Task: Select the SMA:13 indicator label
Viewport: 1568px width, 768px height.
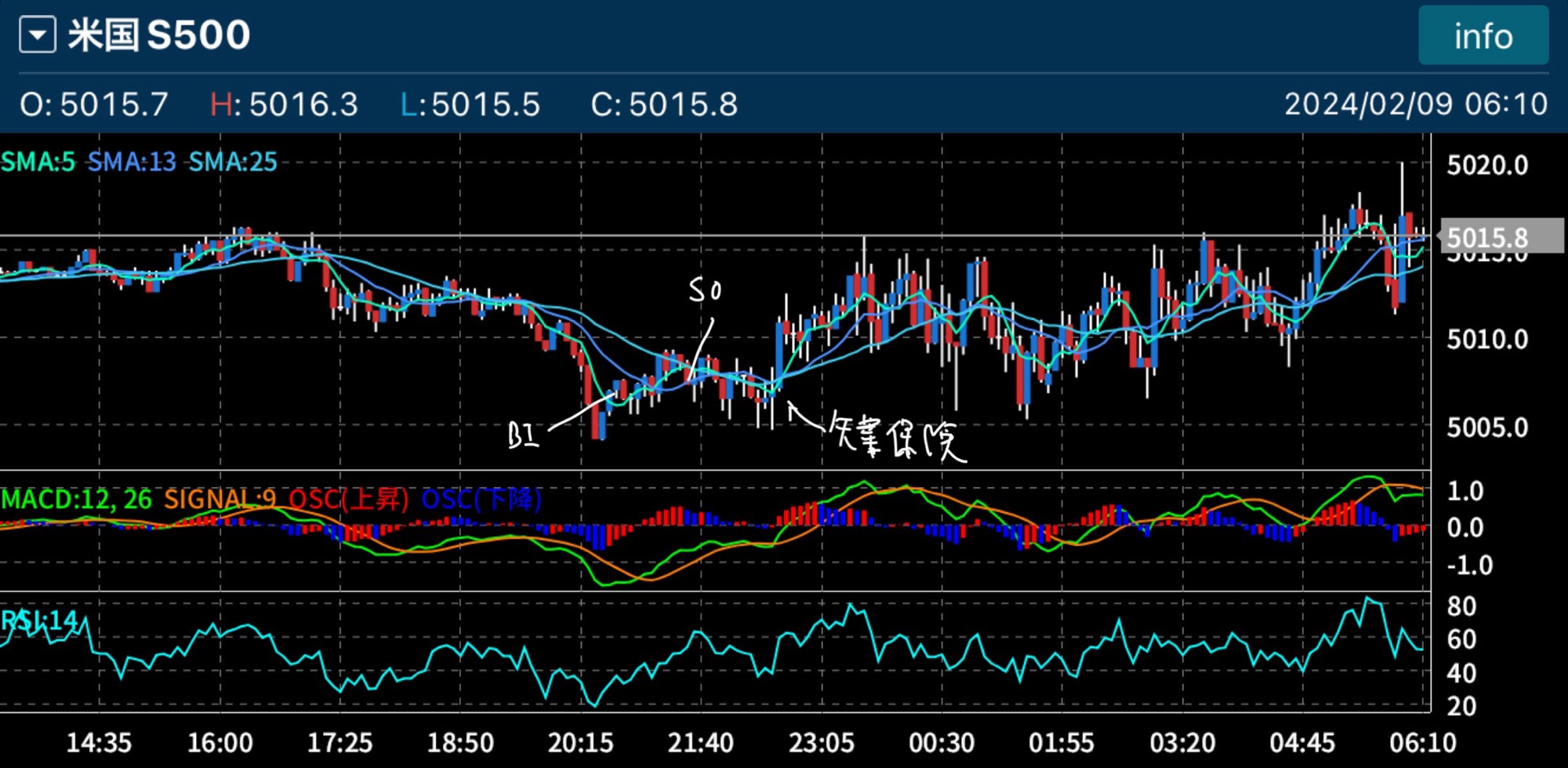Action: (132, 162)
